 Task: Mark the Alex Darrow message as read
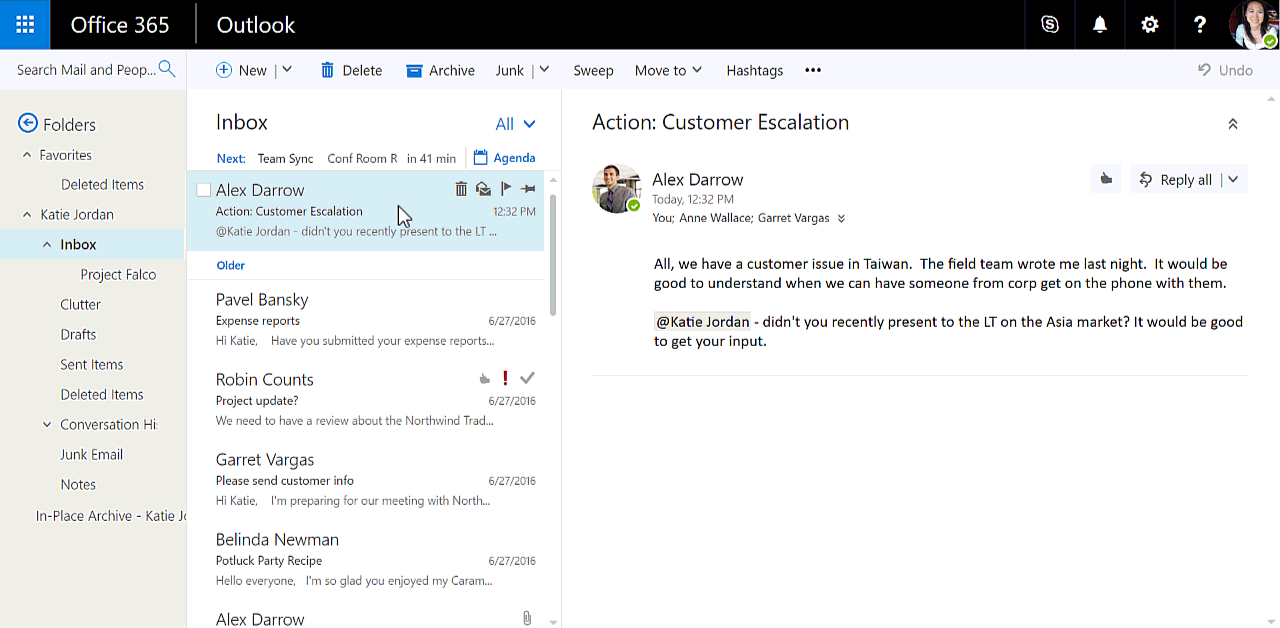click(483, 189)
